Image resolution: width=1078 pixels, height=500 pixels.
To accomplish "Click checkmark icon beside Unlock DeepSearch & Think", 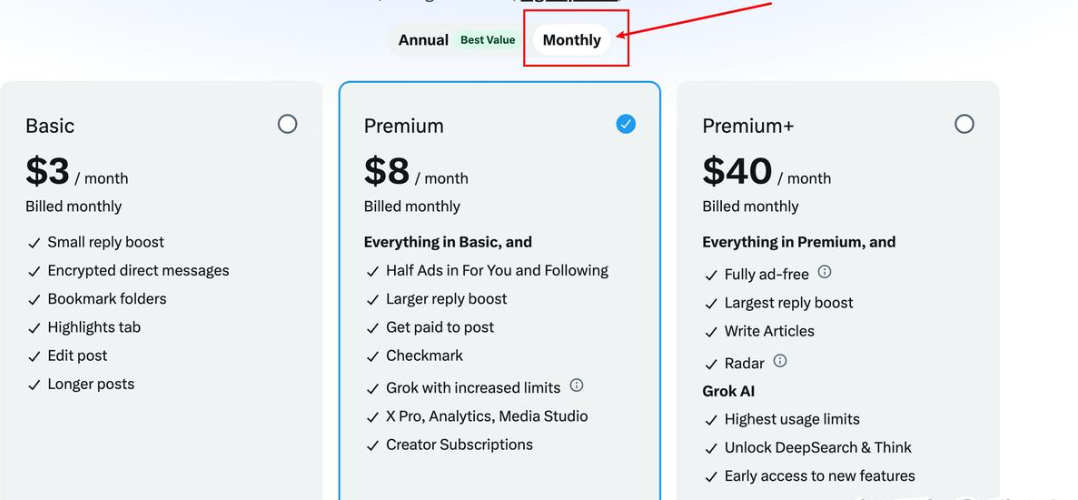I will coord(711,448).
